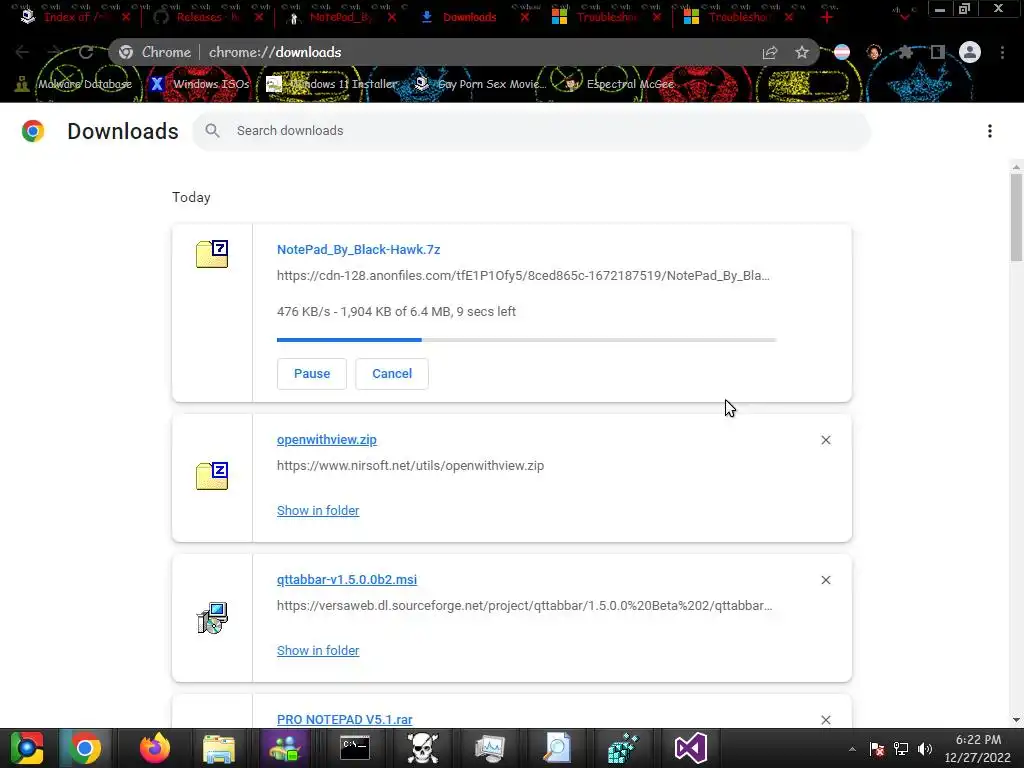Remove PRO NOTEPAD V5.1.rar from the list
The width and height of the screenshot is (1024, 768).
[x=826, y=720]
